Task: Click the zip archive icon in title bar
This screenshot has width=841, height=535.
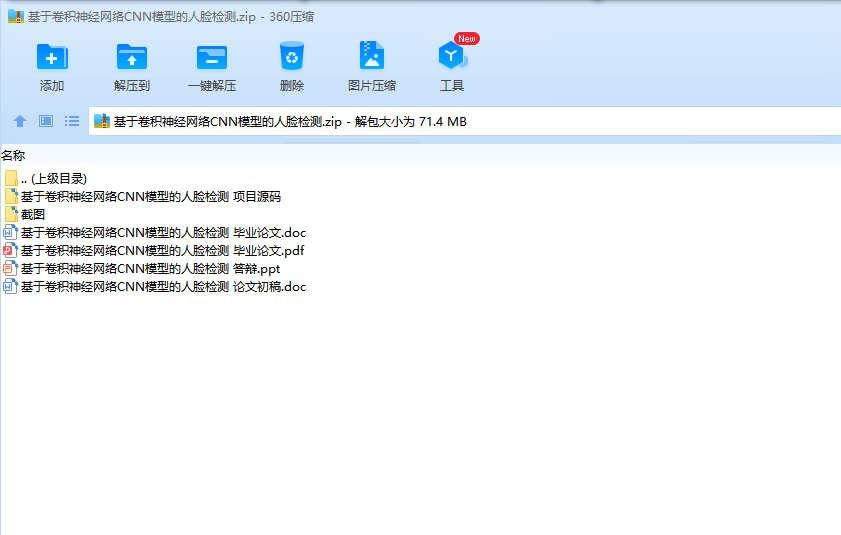Action: point(16,17)
